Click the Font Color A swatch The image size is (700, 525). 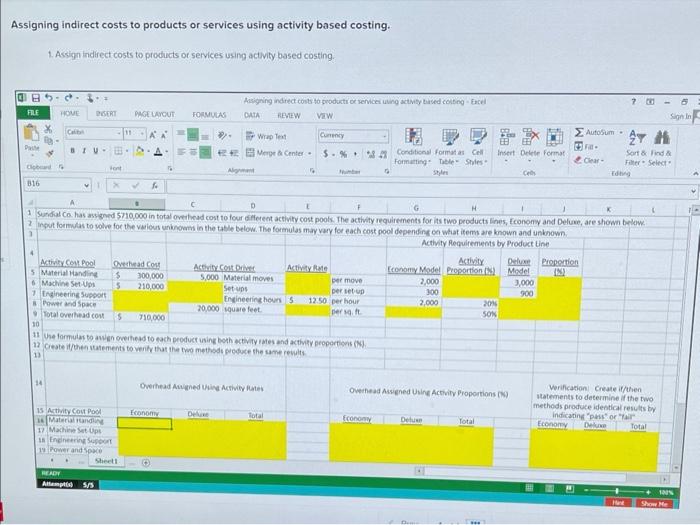pyautogui.click(x=158, y=152)
